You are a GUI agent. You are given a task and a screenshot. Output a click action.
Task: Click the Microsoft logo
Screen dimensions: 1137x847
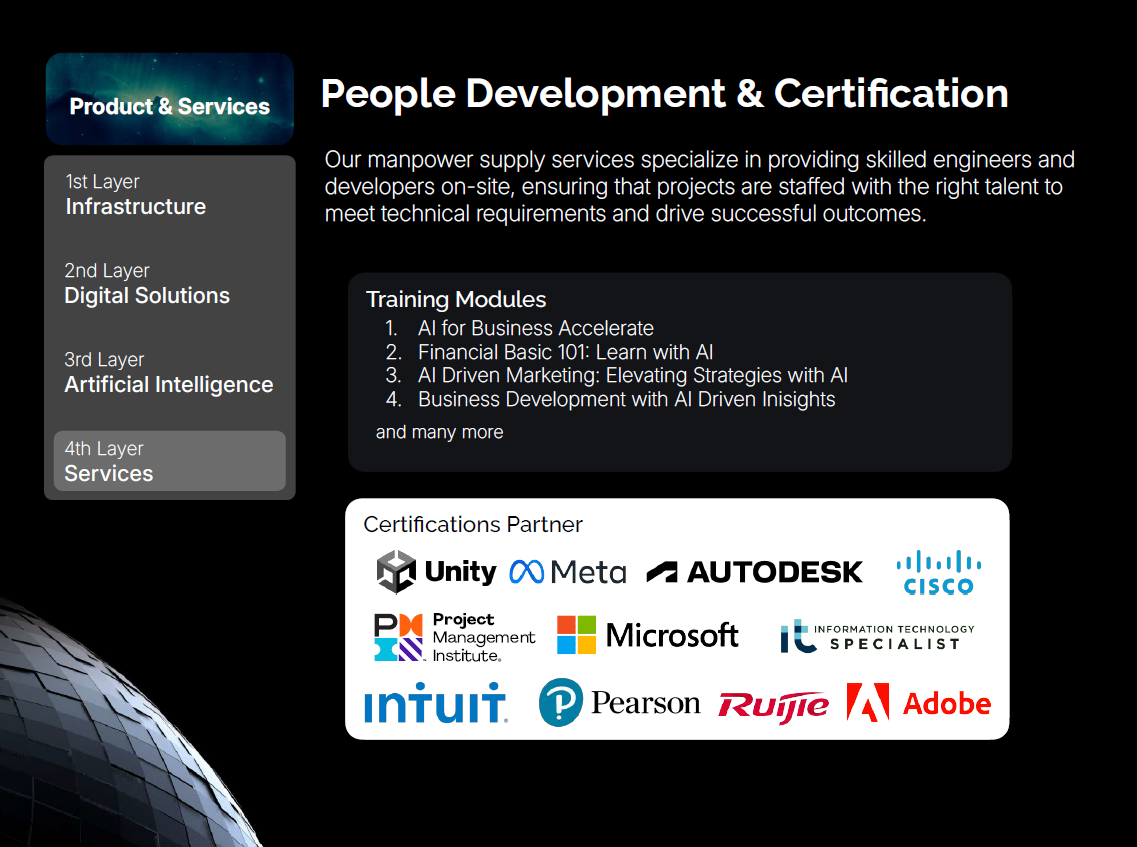point(647,635)
